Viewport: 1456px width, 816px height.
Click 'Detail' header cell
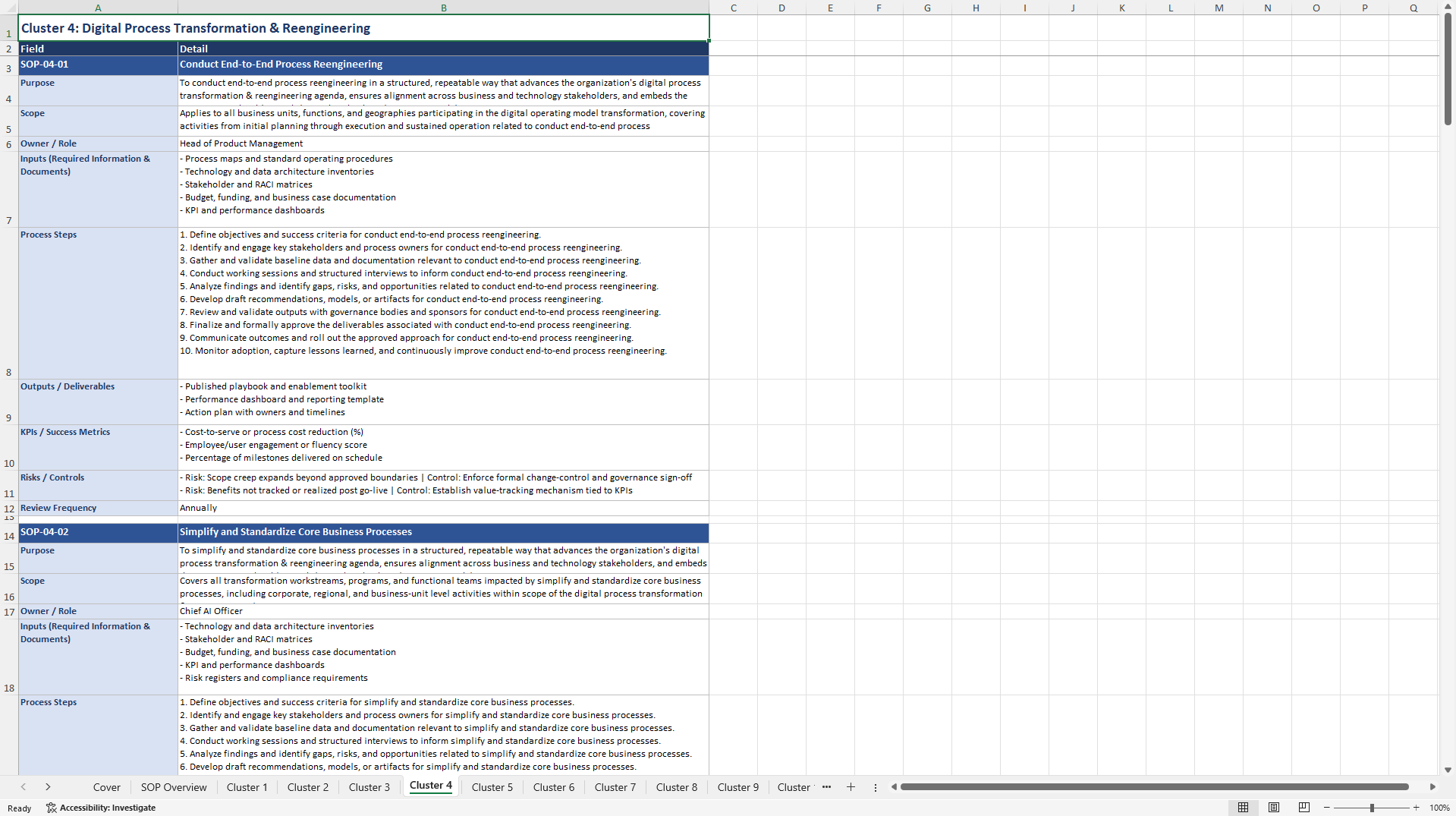click(x=444, y=49)
